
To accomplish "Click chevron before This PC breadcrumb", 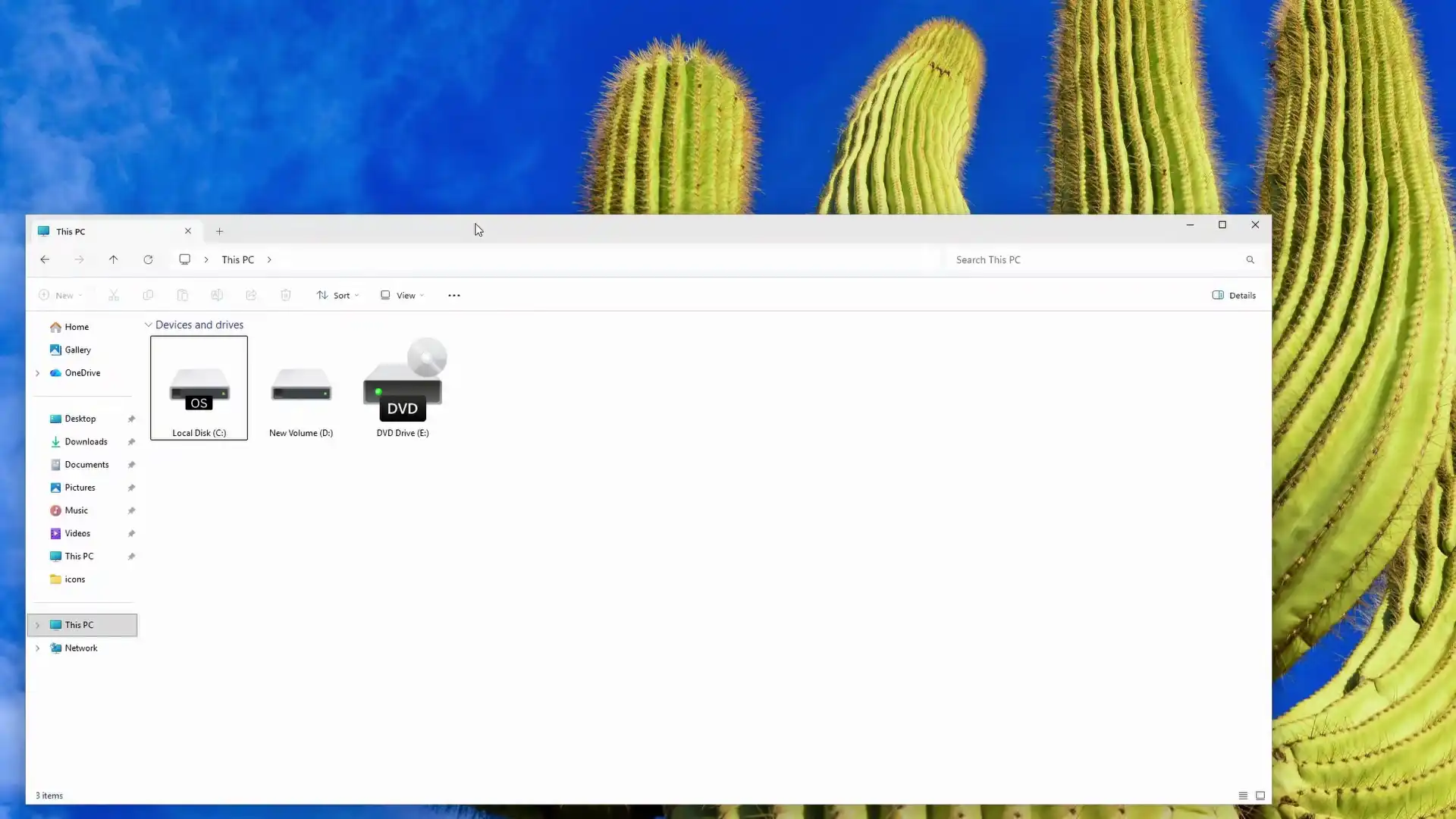I will (x=206, y=259).
